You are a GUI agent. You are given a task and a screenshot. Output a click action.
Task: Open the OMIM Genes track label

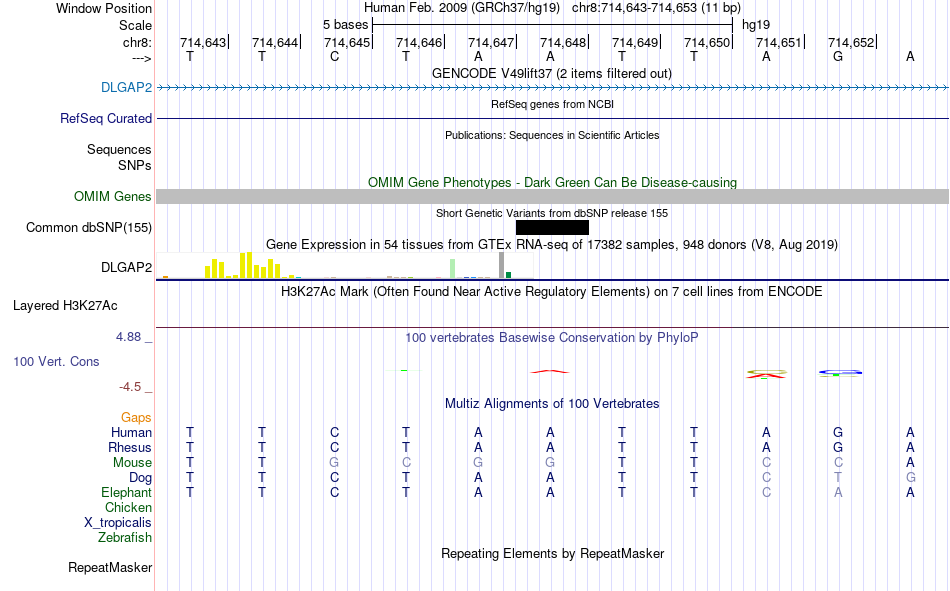click(112, 196)
